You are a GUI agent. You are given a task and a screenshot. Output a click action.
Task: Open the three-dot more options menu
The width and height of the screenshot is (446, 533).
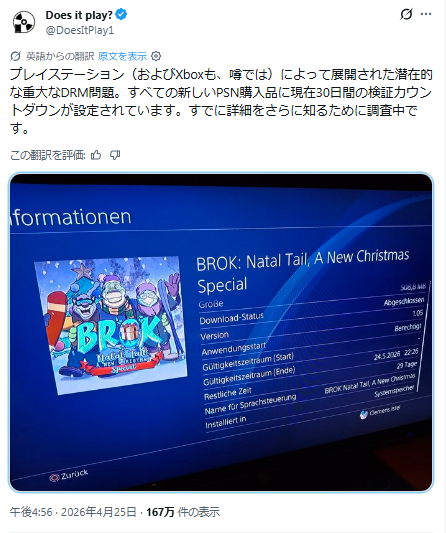(426, 14)
